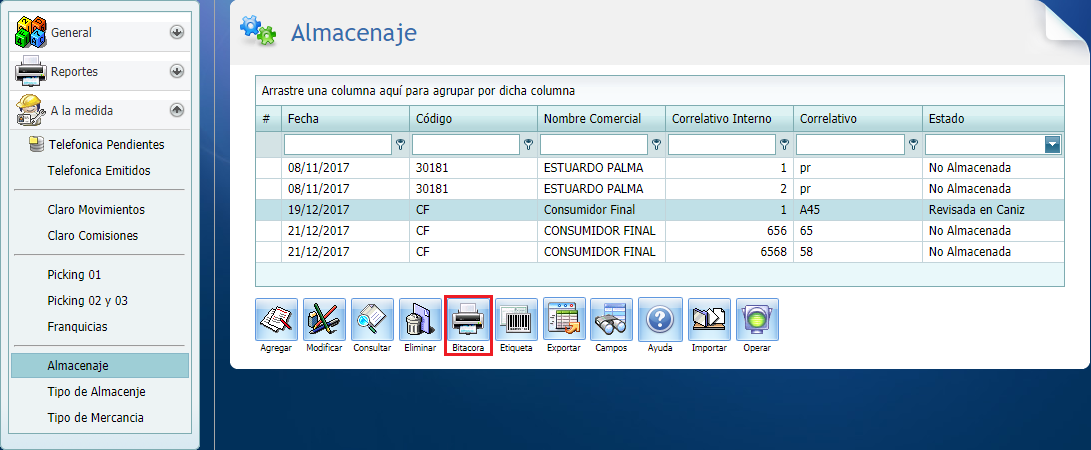Open Telefonica Pendientes menu item
1091x450 pixels.
tap(105, 144)
